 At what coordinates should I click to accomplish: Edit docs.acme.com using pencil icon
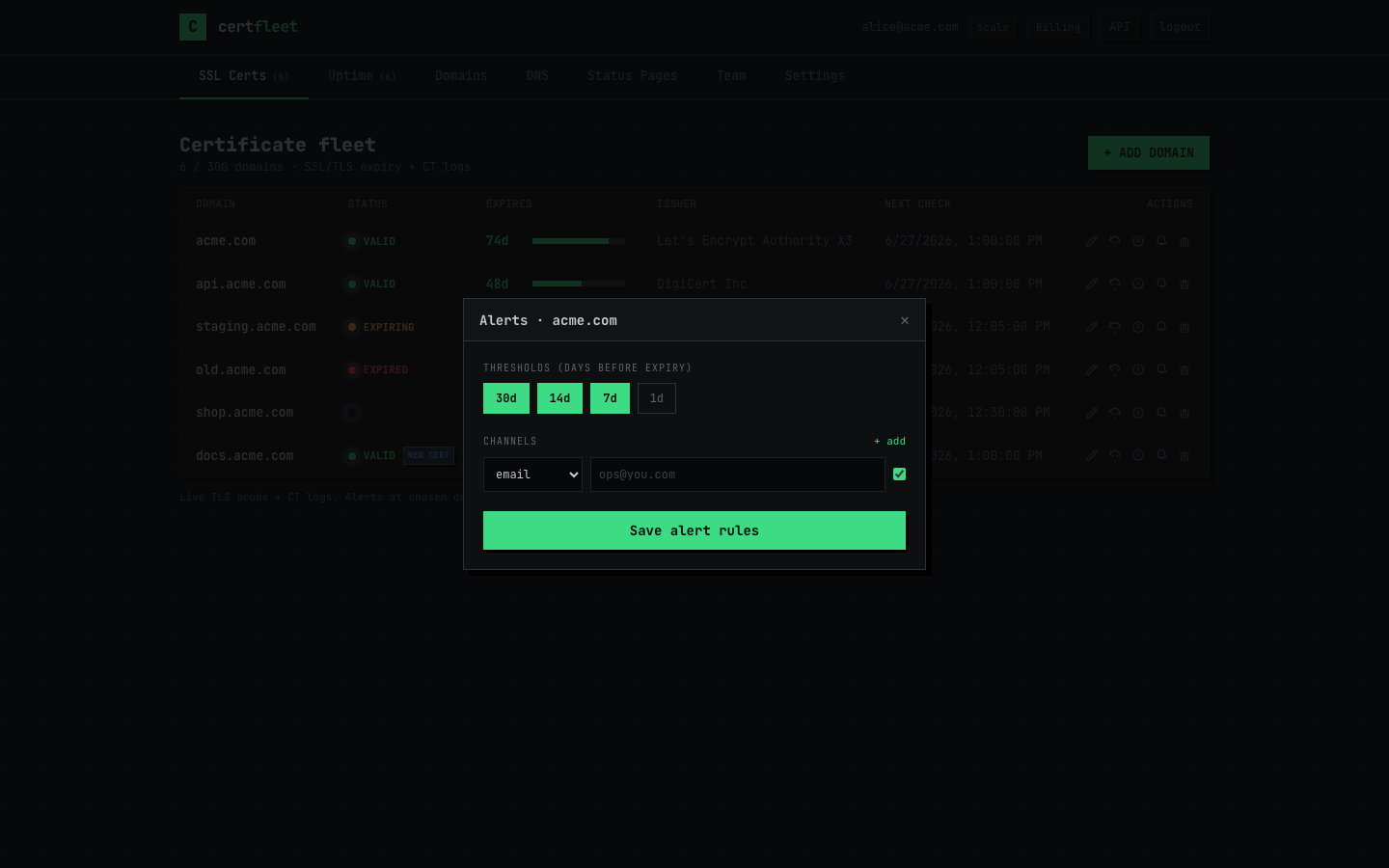1091,455
